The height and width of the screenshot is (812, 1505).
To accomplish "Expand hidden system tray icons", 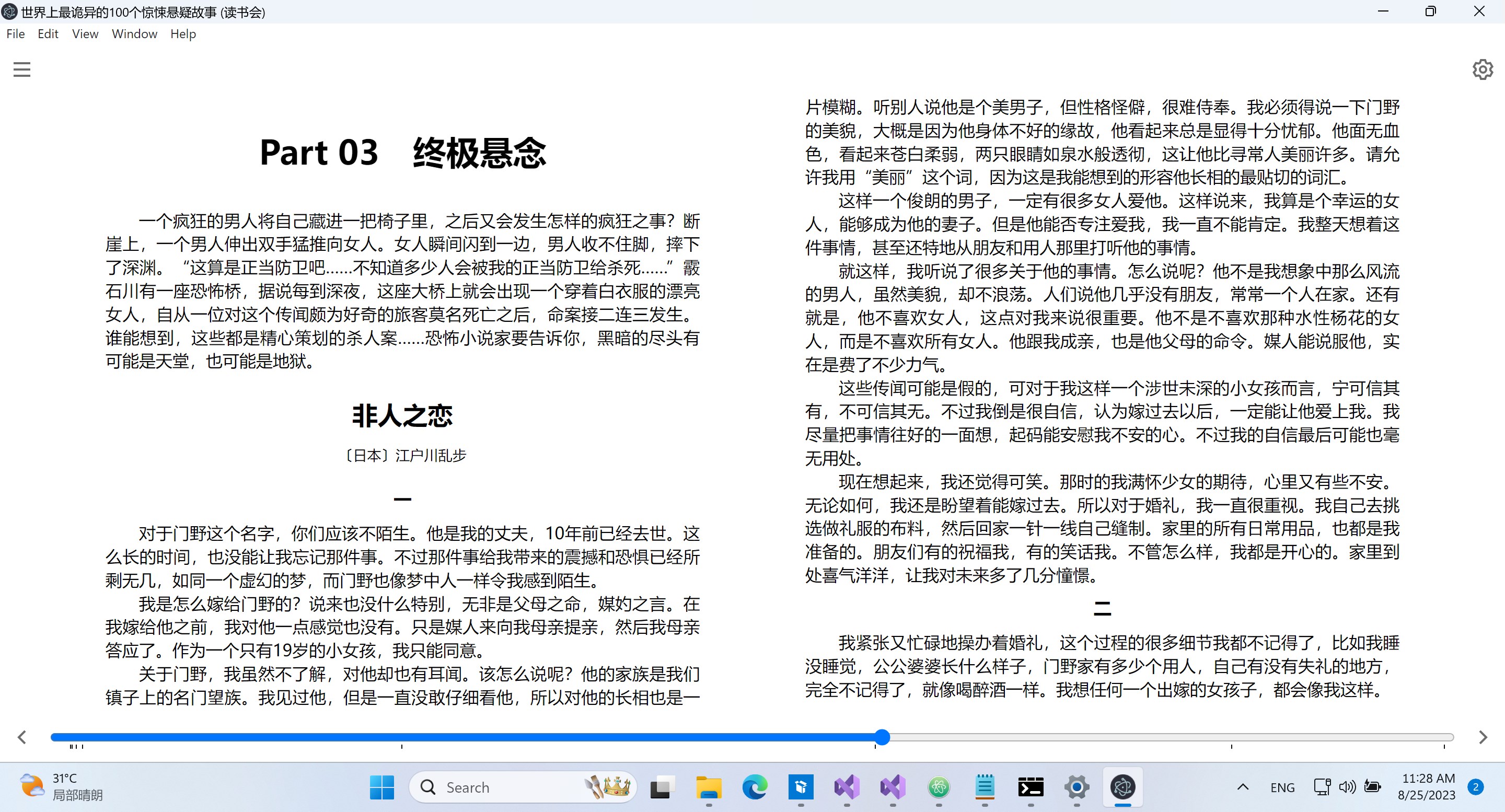I will click(x=1242, y=787).
